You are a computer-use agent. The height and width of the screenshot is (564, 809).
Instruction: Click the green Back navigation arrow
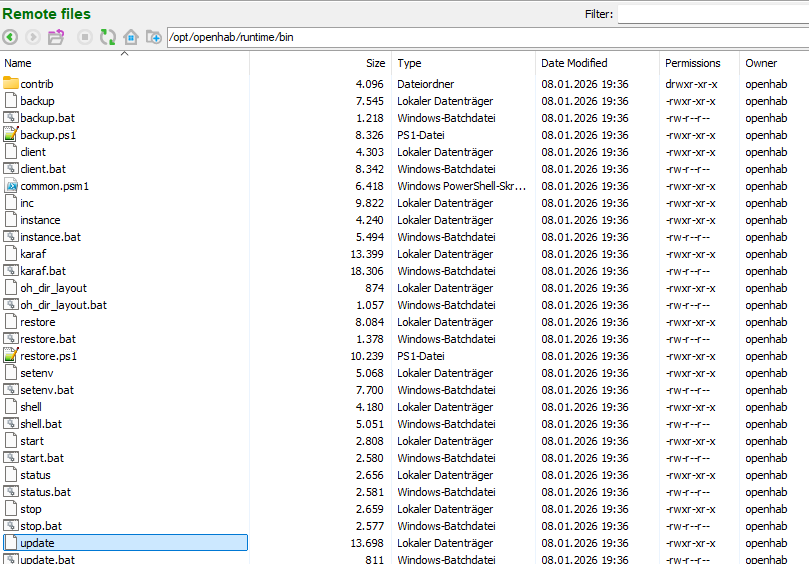(10, 37)
